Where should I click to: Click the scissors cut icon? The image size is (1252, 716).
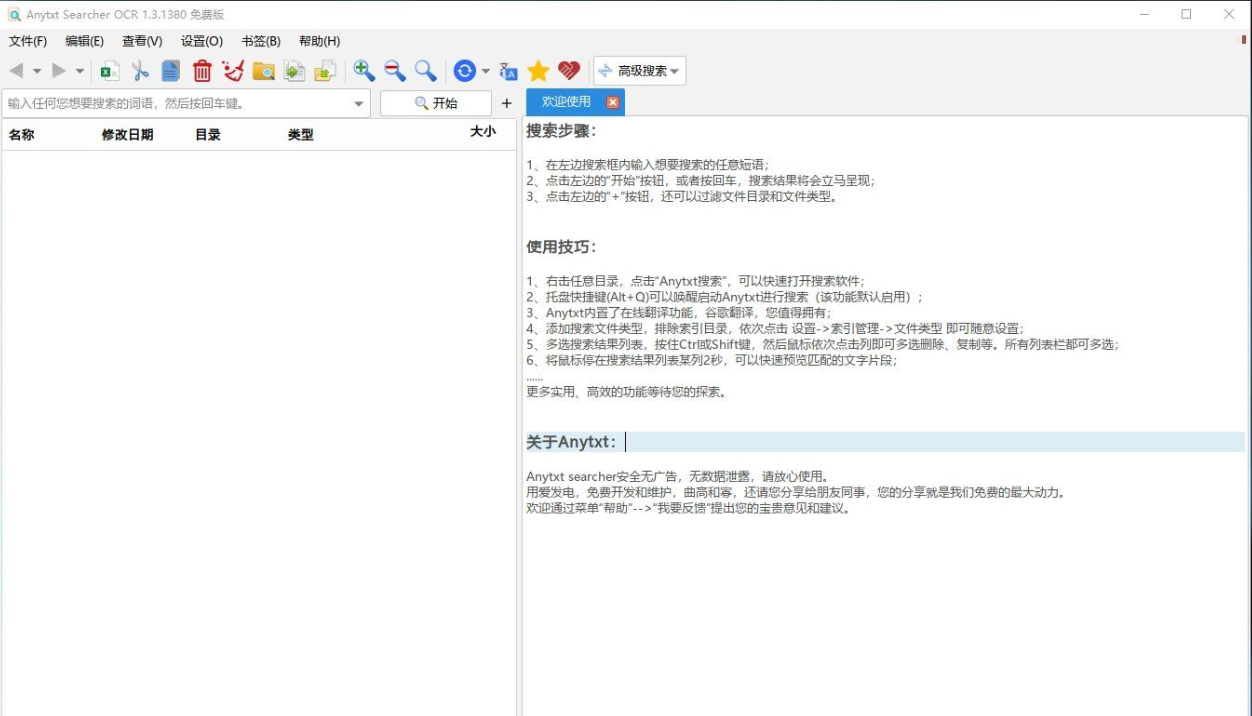[140, 71]
